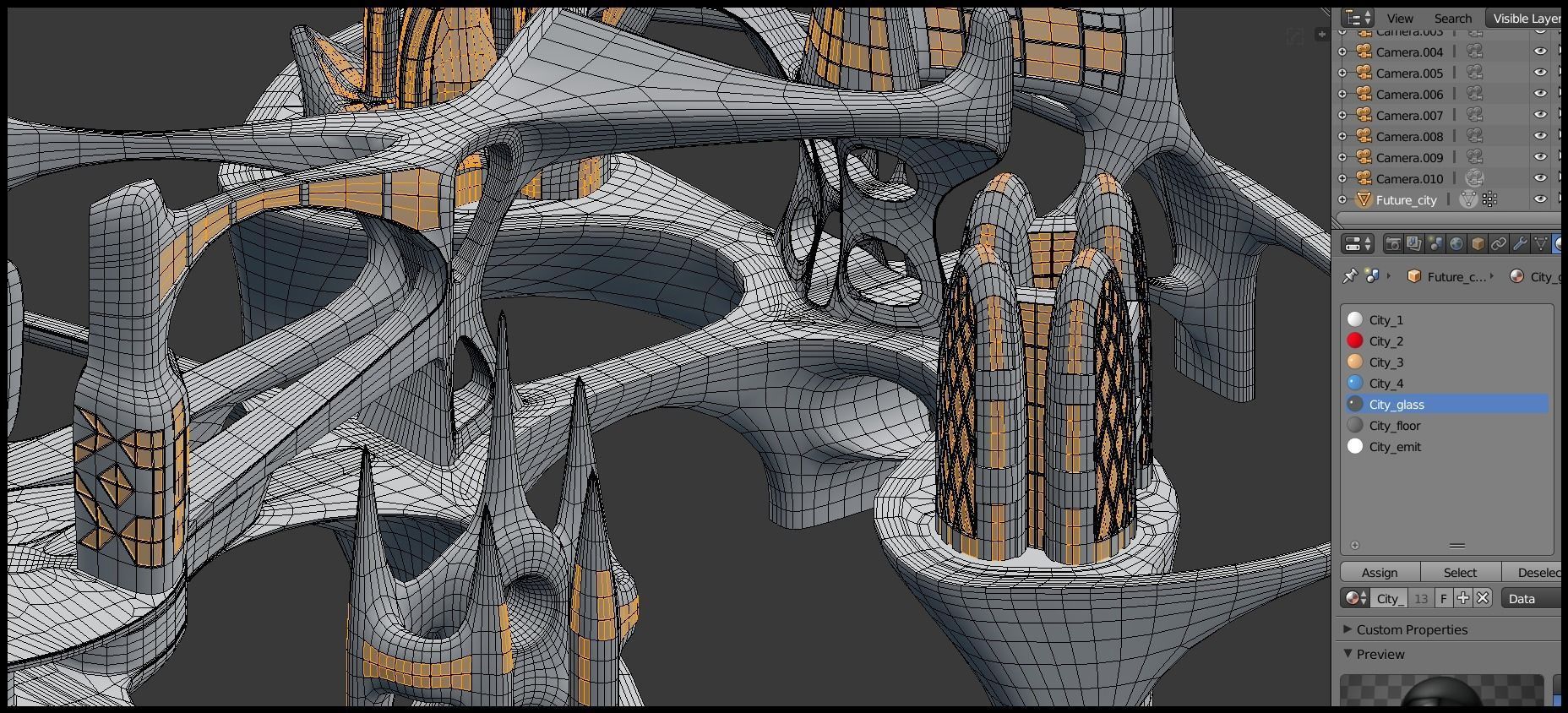The width and height of the screenshot is (1568, 713).
Task: Open the Modifiers tab (wrench icon)
Action: coord(1520,244)
